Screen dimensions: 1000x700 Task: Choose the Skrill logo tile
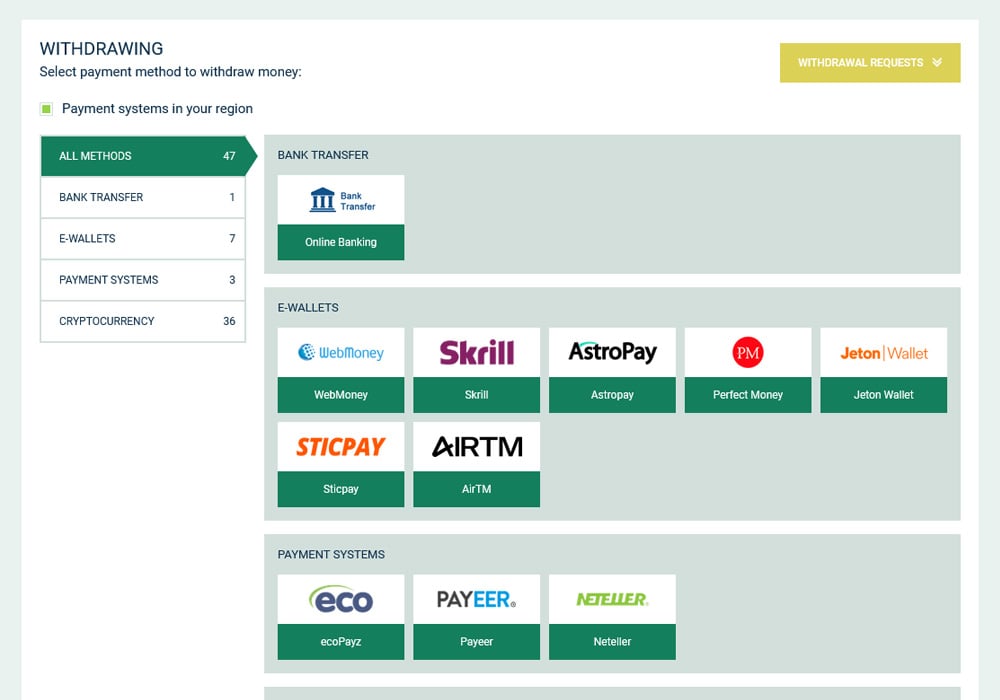pos(476,353)
